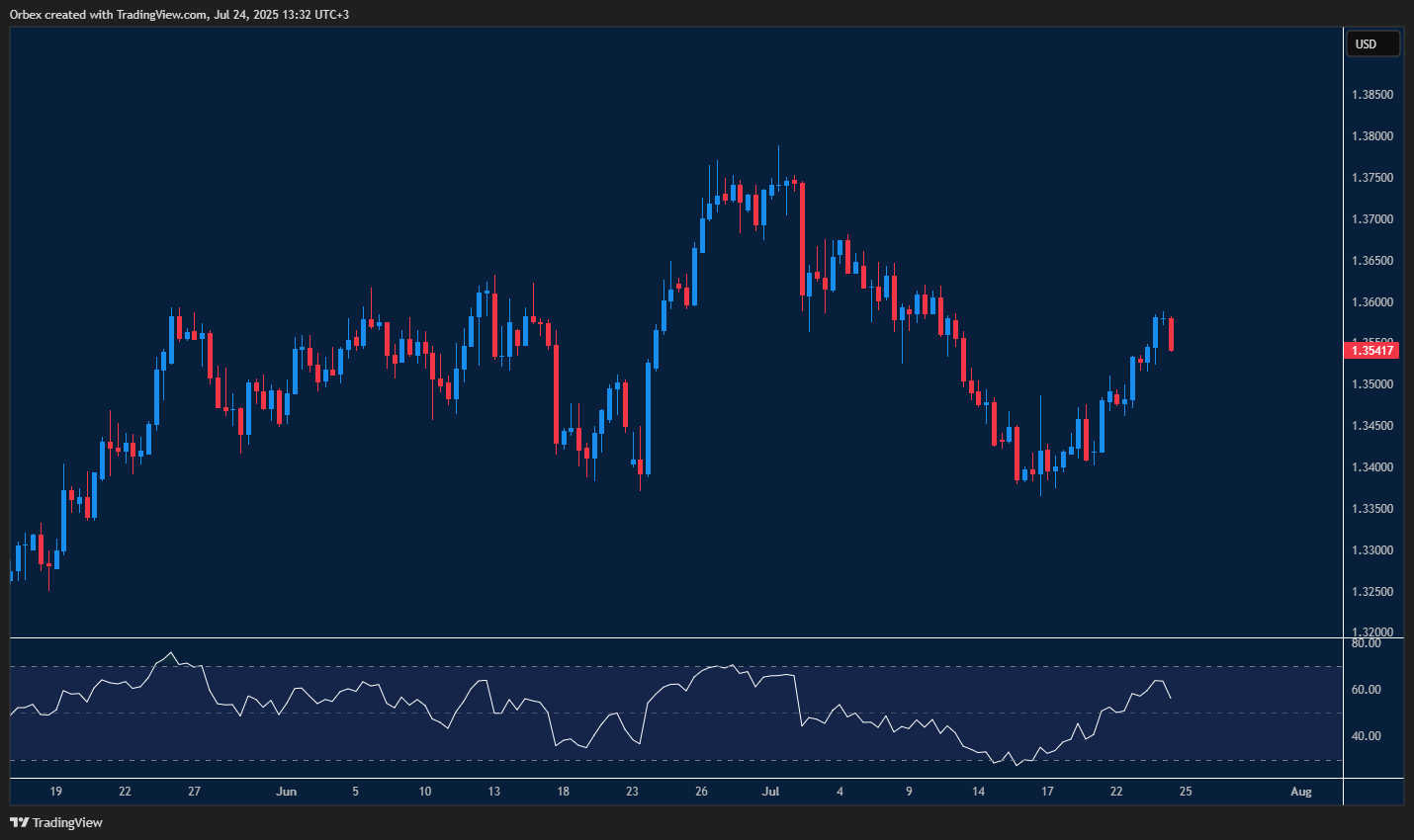
Task: Click the 1.32500 price scale label
Action: [1372, 592]
